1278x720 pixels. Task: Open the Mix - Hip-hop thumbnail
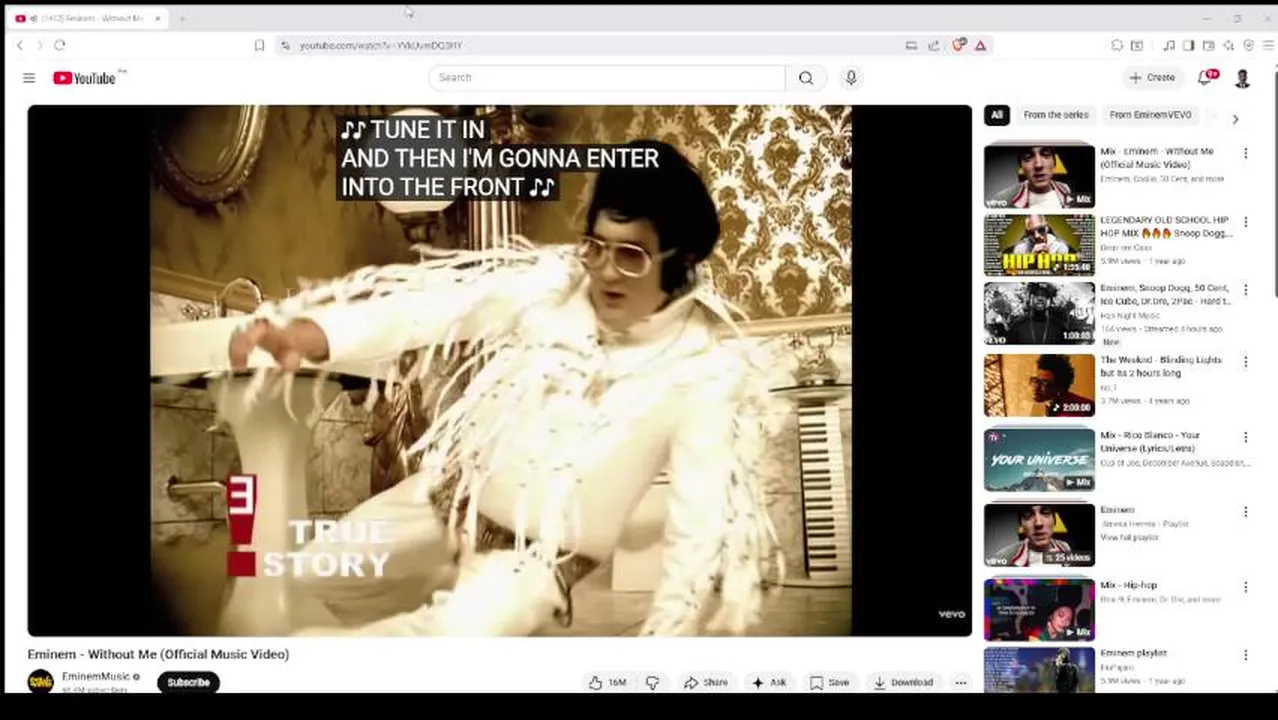point(1039,609)
